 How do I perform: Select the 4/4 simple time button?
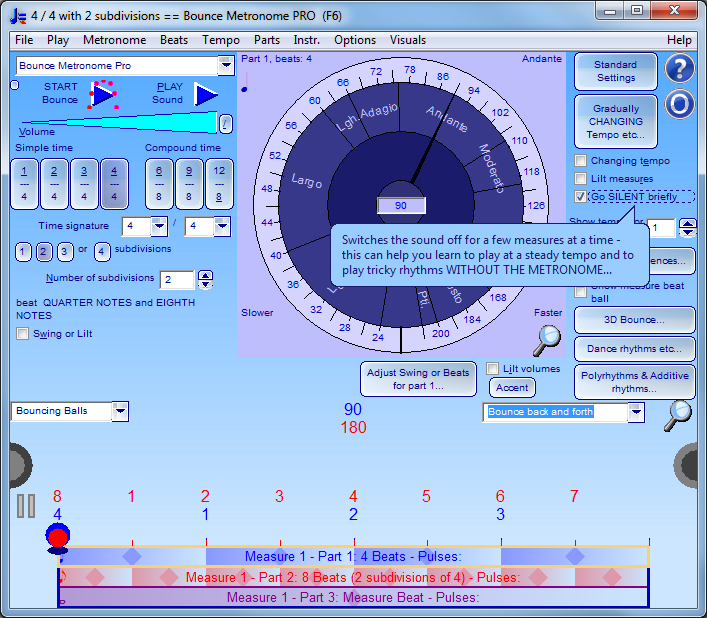(114, 184)
